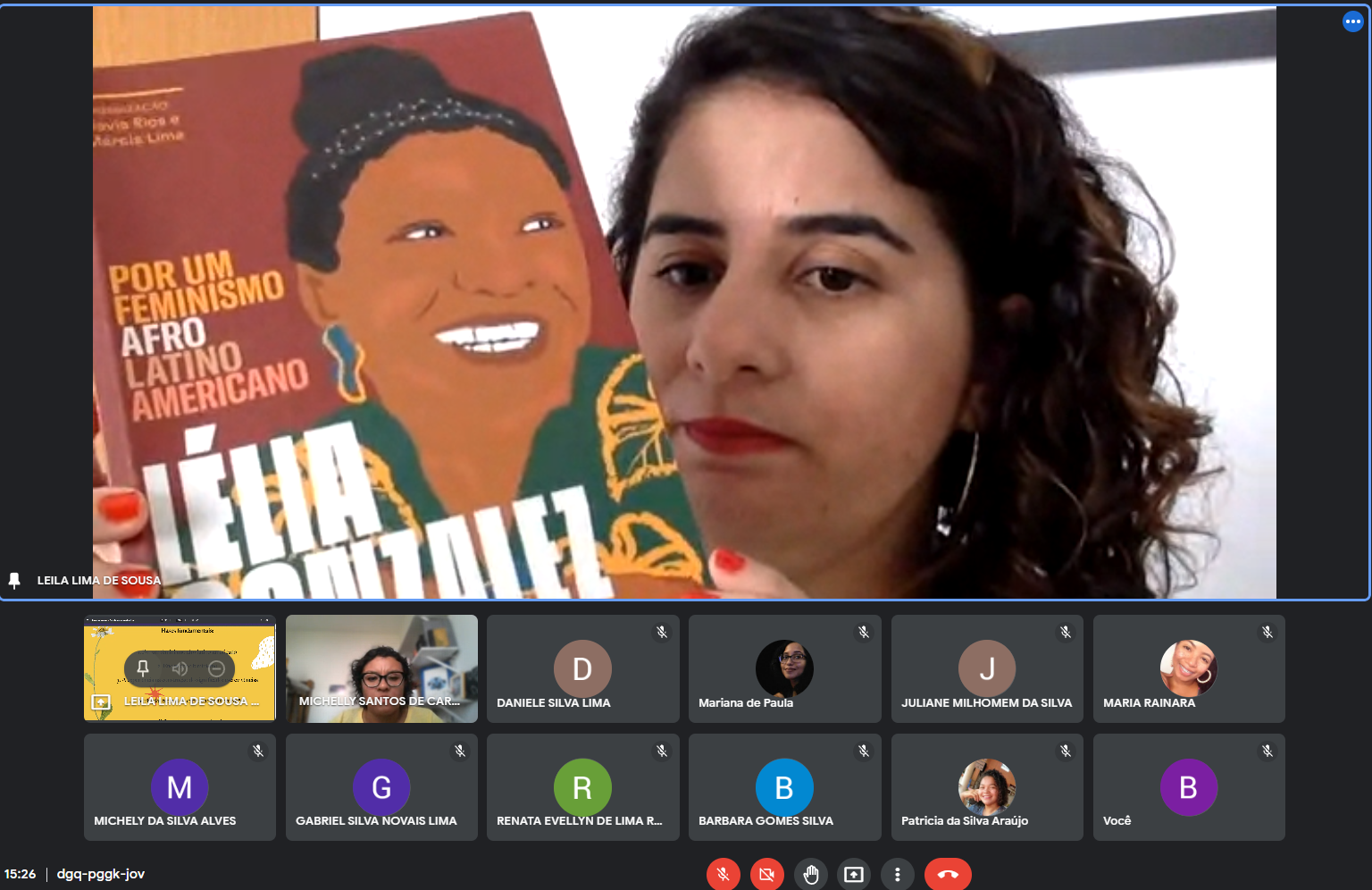Open more options three-dot menu in bottom bar
The height and width of the screenshot is (890, 1372).
[x=898, y=874]
